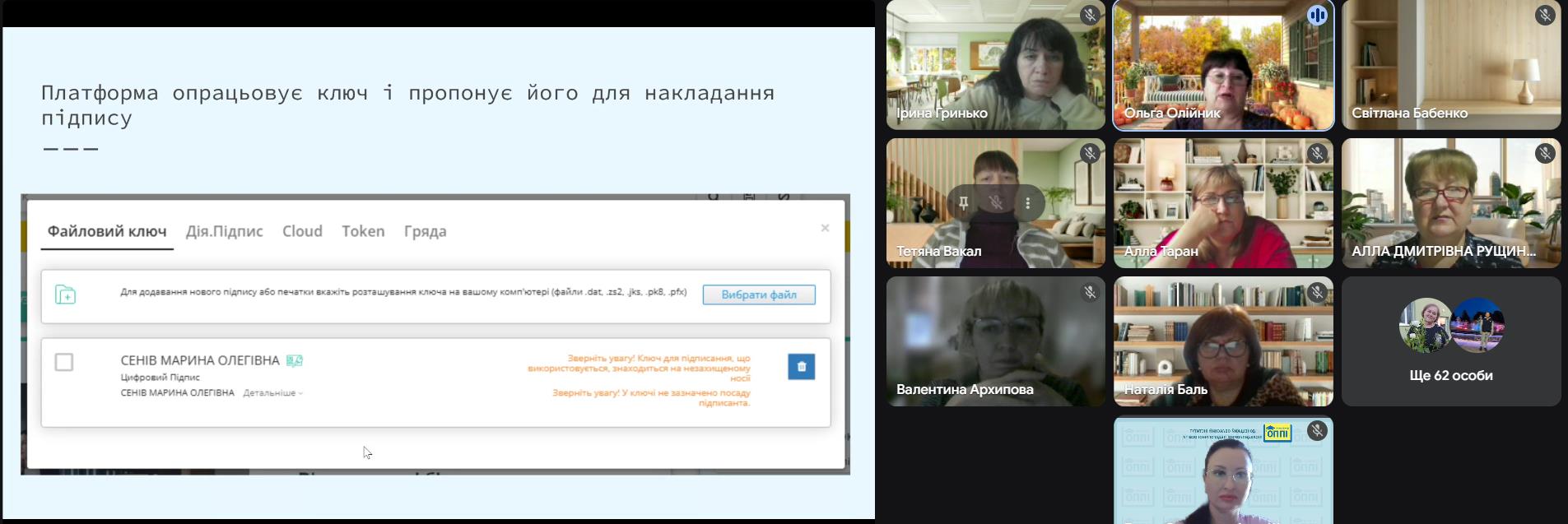Viewport: 1568px width, 524px height.
Task: Open the Cloud tab
Action: (302, 231)
